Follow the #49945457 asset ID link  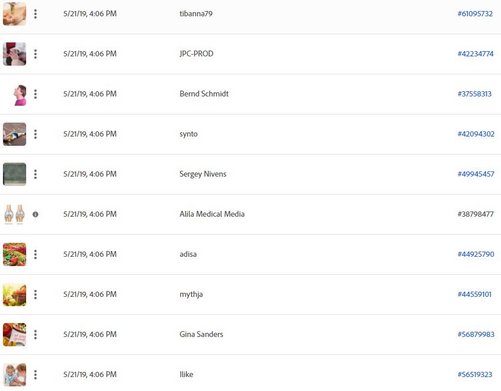[476, 174]
